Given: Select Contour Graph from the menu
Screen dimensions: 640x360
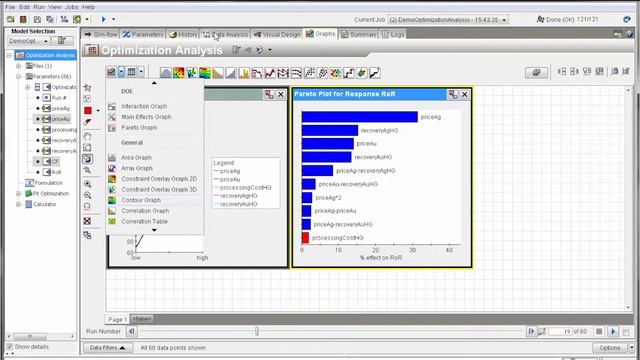Looking at the screenshot, I should pyautogui.click(x=141, y=200).
